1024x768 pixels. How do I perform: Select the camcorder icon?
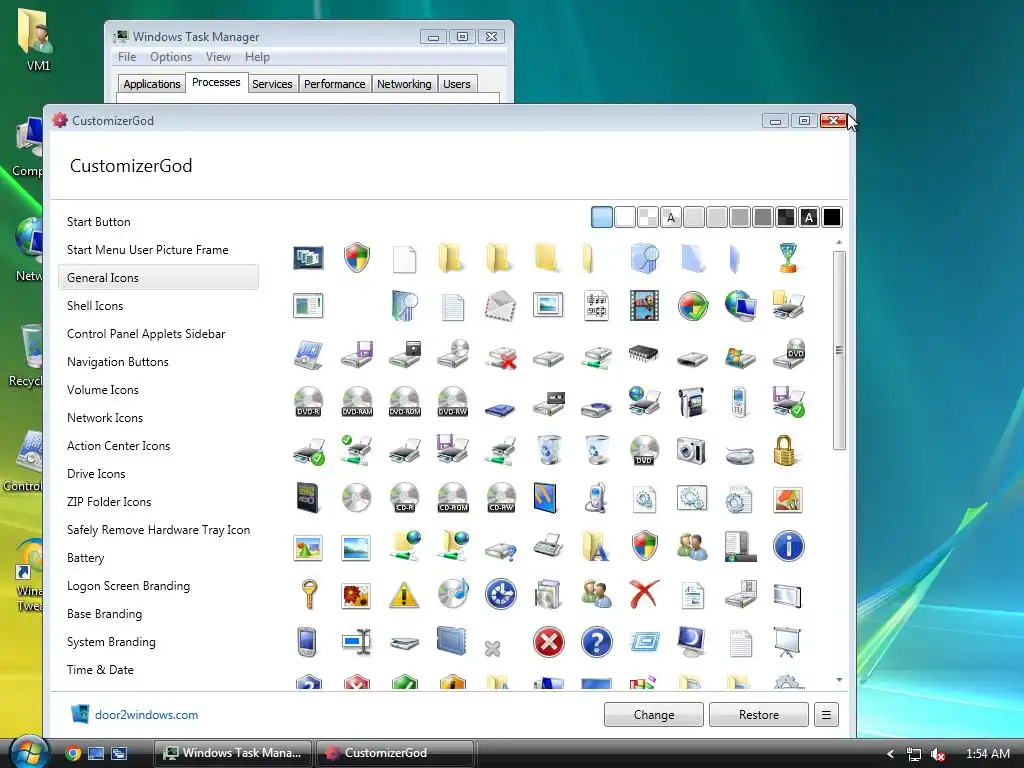(692, 402)
